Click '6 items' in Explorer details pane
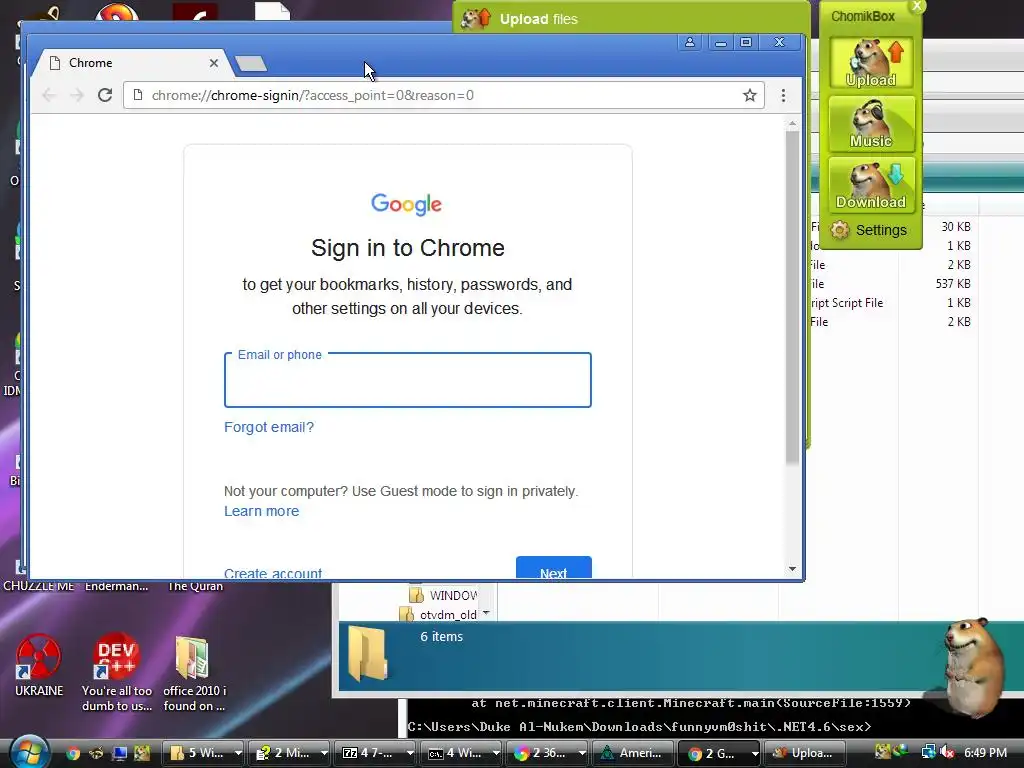Viewport: 1024px width, 768px height. point(441,637)
